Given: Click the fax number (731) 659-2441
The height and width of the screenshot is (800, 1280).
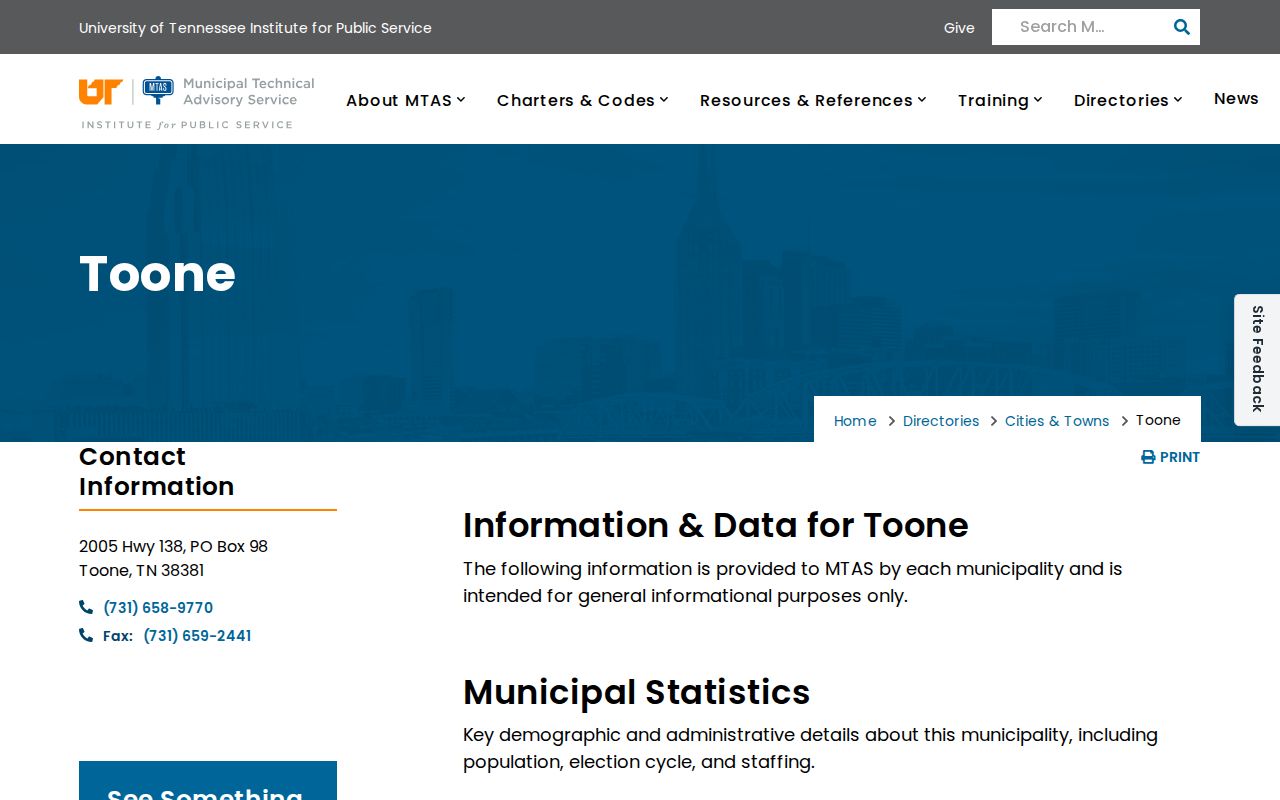Looking at the screenshot, I should click(x=197, y=635).
